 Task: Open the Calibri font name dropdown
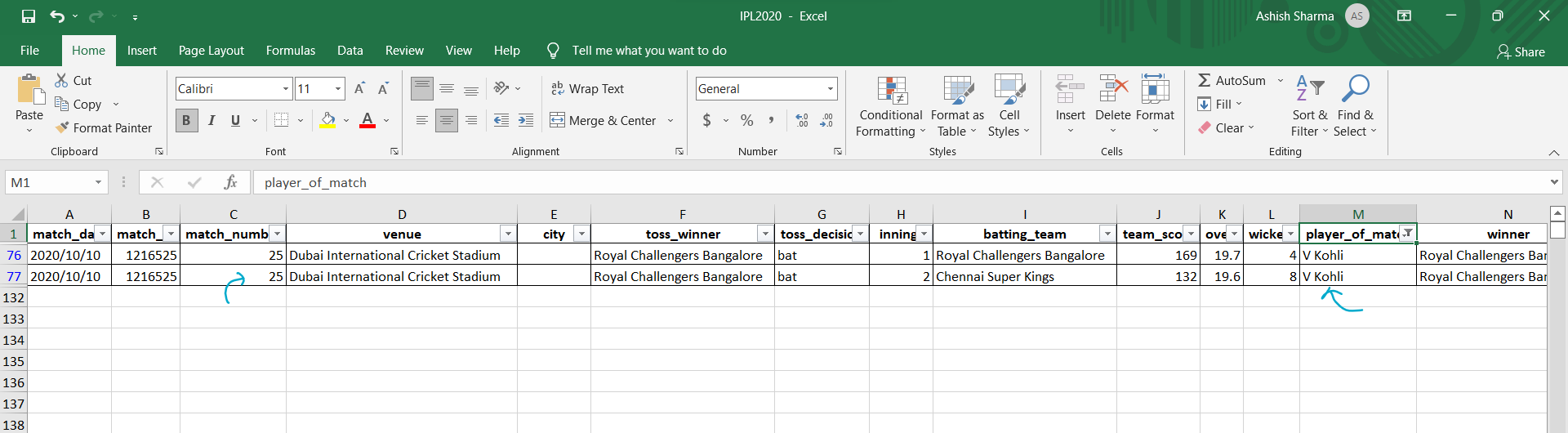coord(286,88)
